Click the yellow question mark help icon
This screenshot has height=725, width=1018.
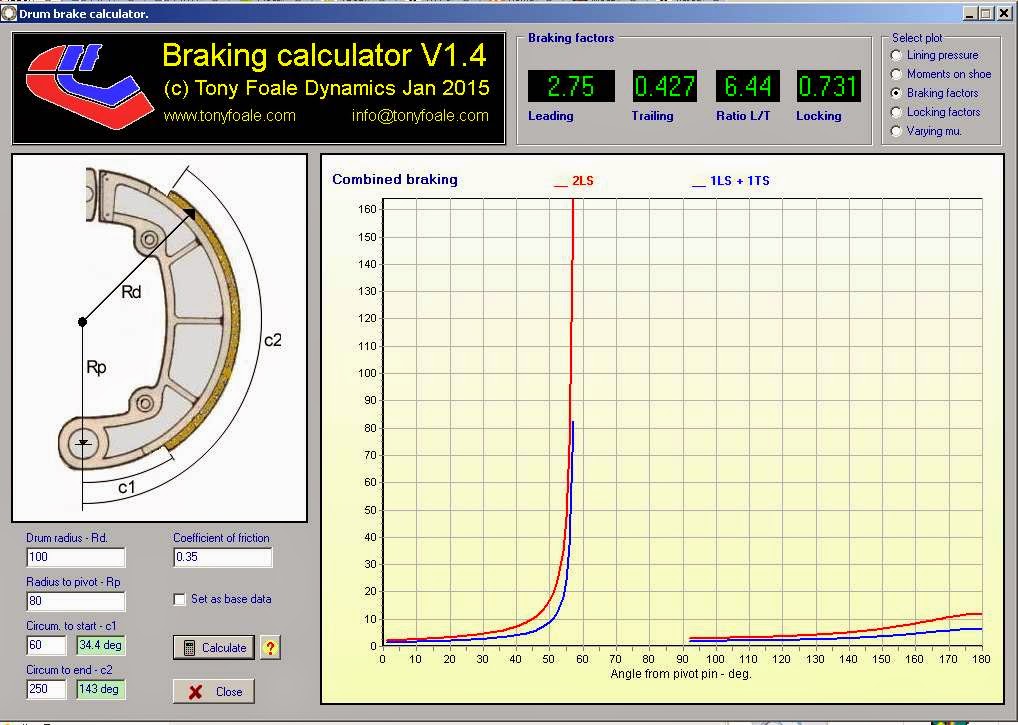pyautogui.click(x=270, y=648)
